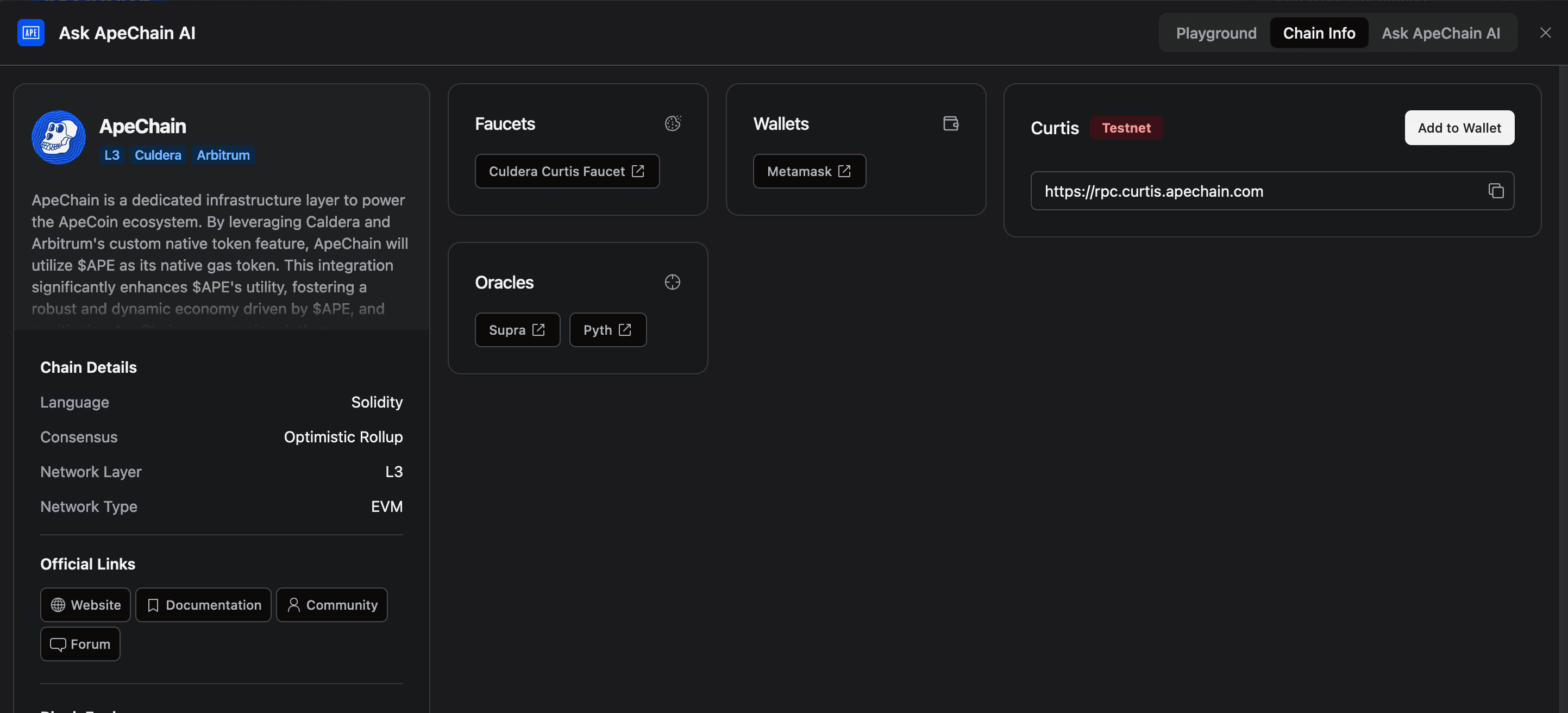
Task: Click the Solidity language value
Action: (377, 403)
